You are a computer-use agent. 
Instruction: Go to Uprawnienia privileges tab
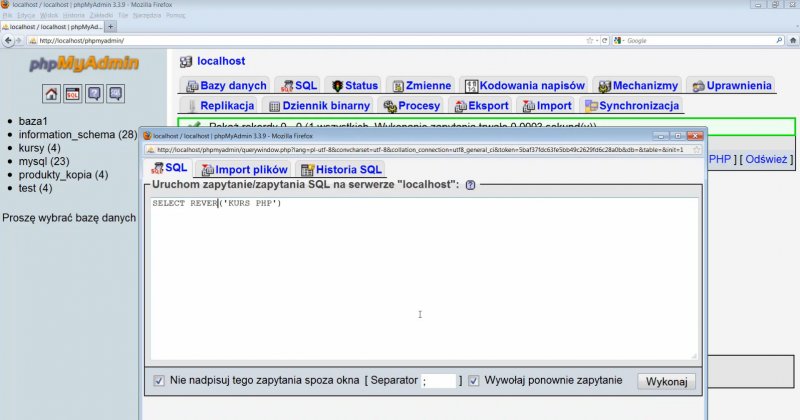tap(730, 86)
